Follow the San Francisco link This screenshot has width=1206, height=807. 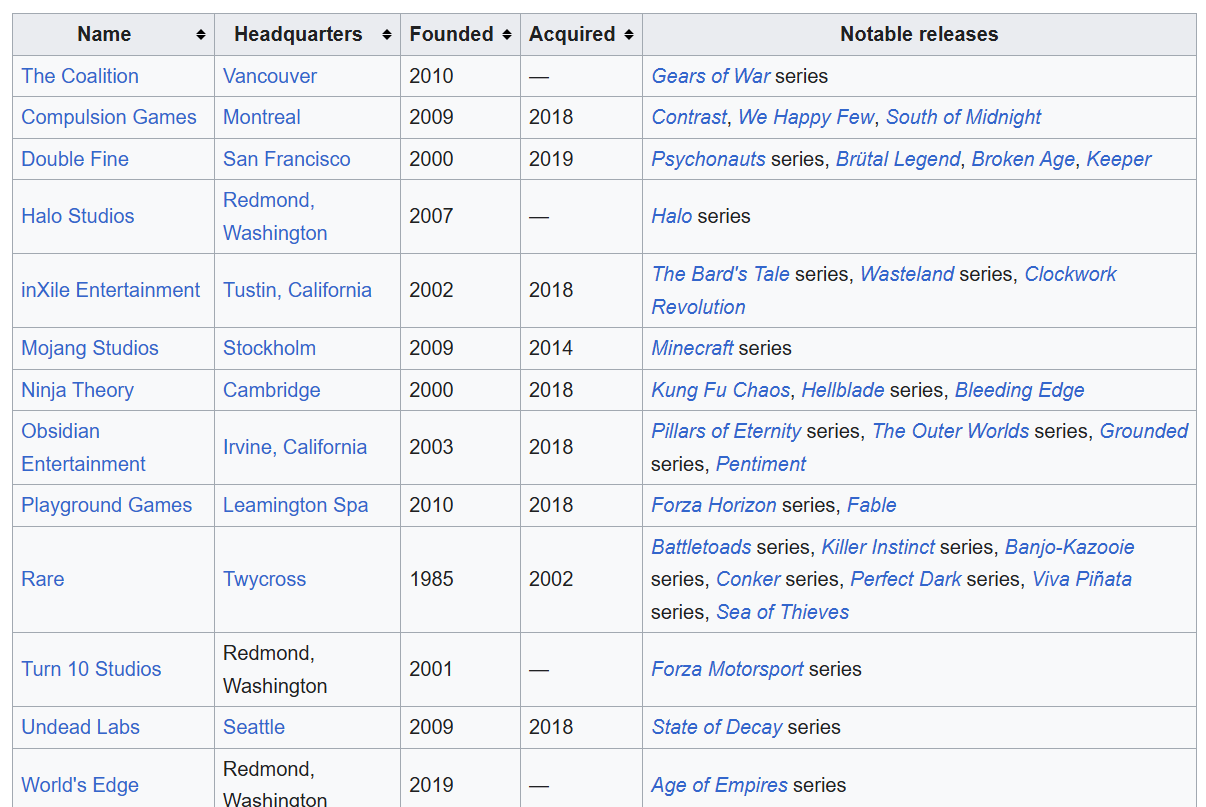287,159
